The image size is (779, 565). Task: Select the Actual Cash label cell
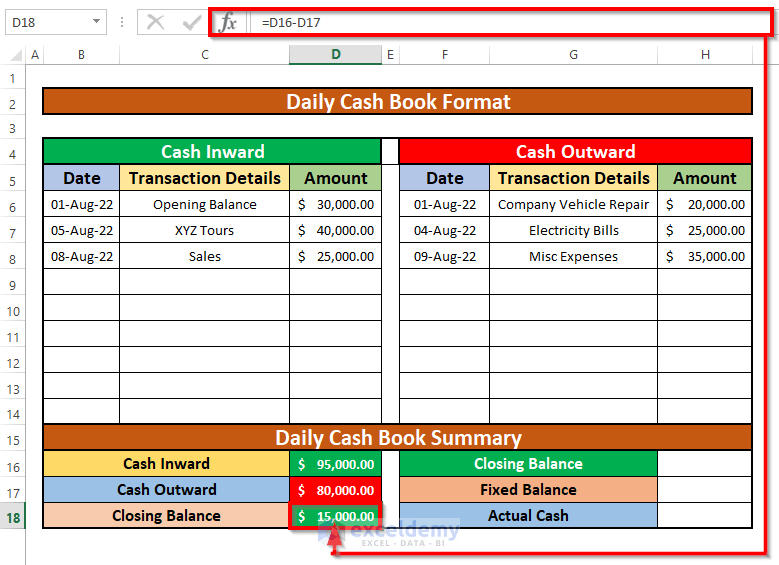point(528,515)
